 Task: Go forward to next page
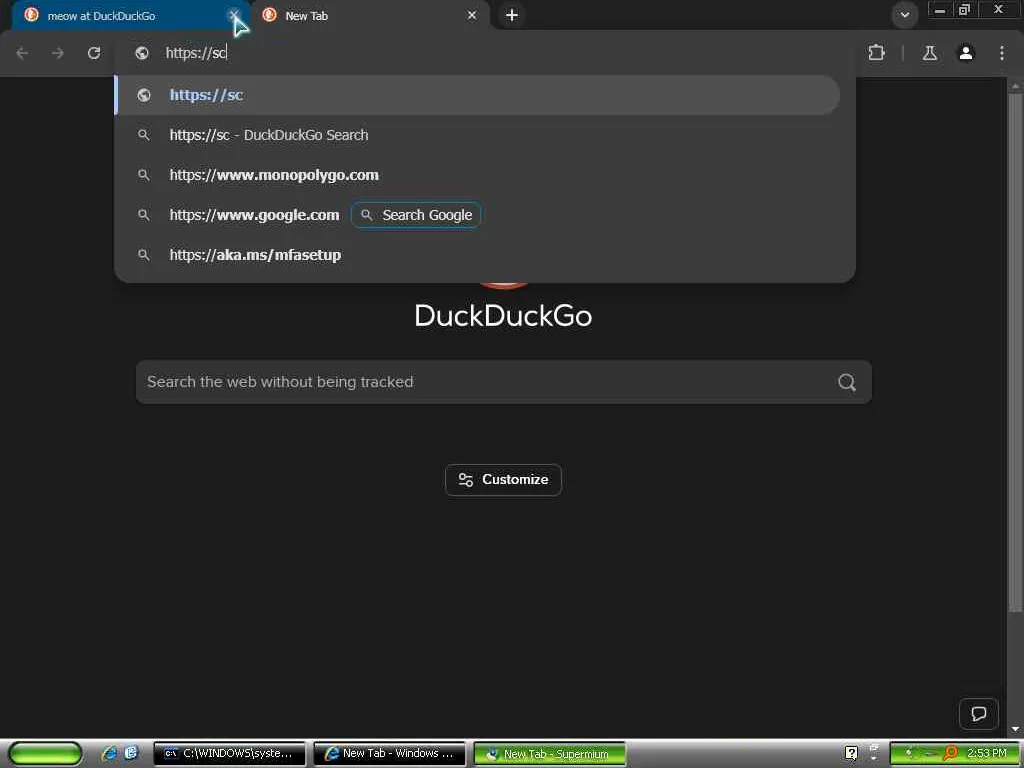click(x=58, y=53)
